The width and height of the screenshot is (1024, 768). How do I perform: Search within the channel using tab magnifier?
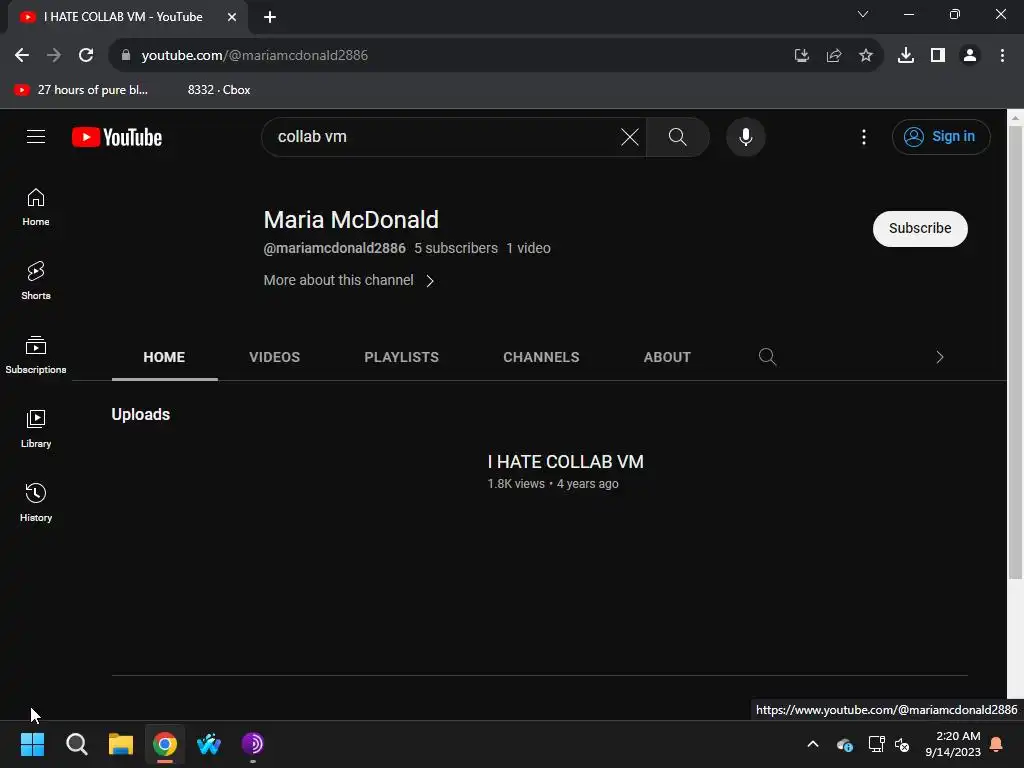tap(767, 357)
